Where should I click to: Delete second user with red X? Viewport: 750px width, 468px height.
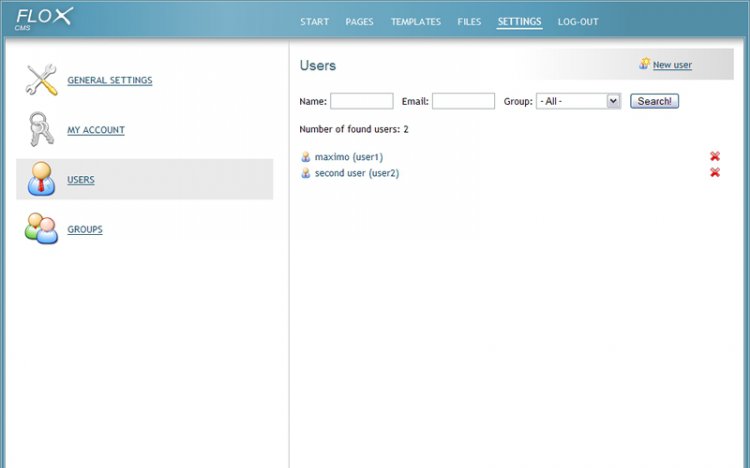pos(715,173)
